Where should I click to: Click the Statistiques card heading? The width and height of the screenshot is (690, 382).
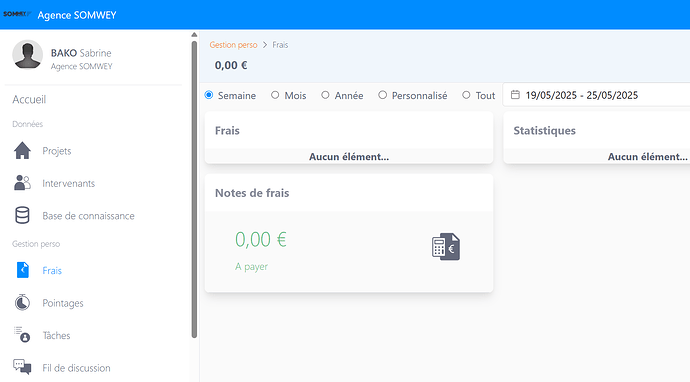544,130
